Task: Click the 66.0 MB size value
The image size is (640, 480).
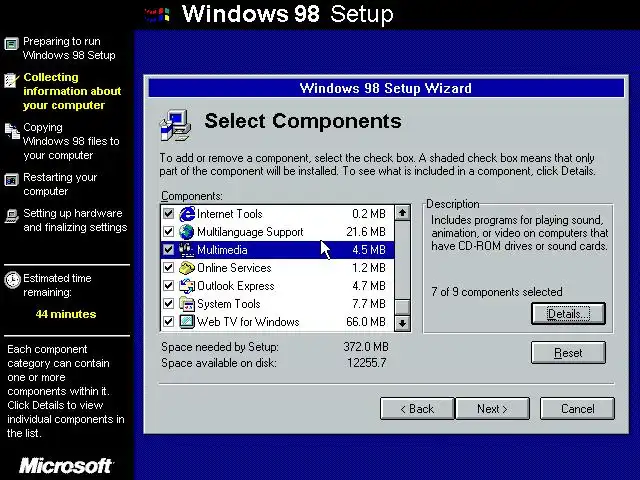Action: point(366,322)
